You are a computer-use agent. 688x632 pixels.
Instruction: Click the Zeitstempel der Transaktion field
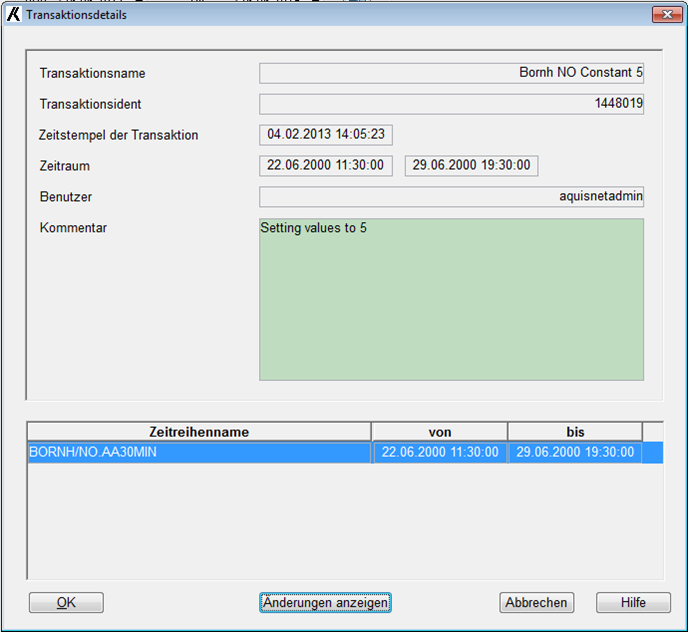326,135
